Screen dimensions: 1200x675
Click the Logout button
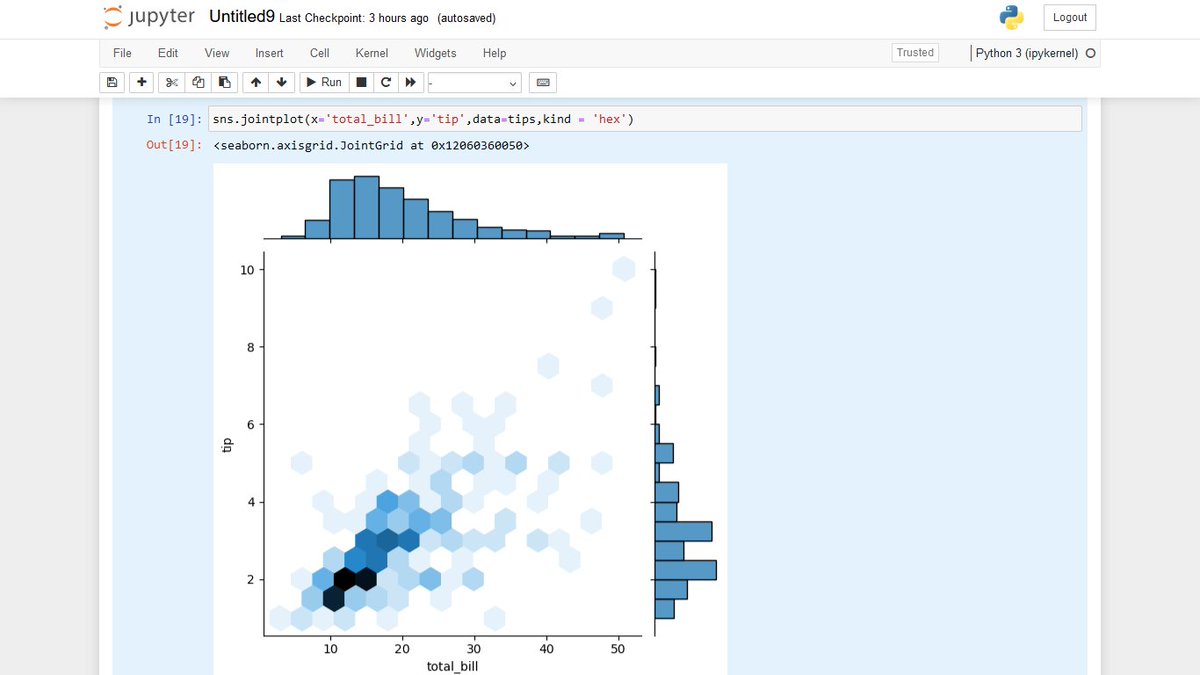pos(1070,17)
